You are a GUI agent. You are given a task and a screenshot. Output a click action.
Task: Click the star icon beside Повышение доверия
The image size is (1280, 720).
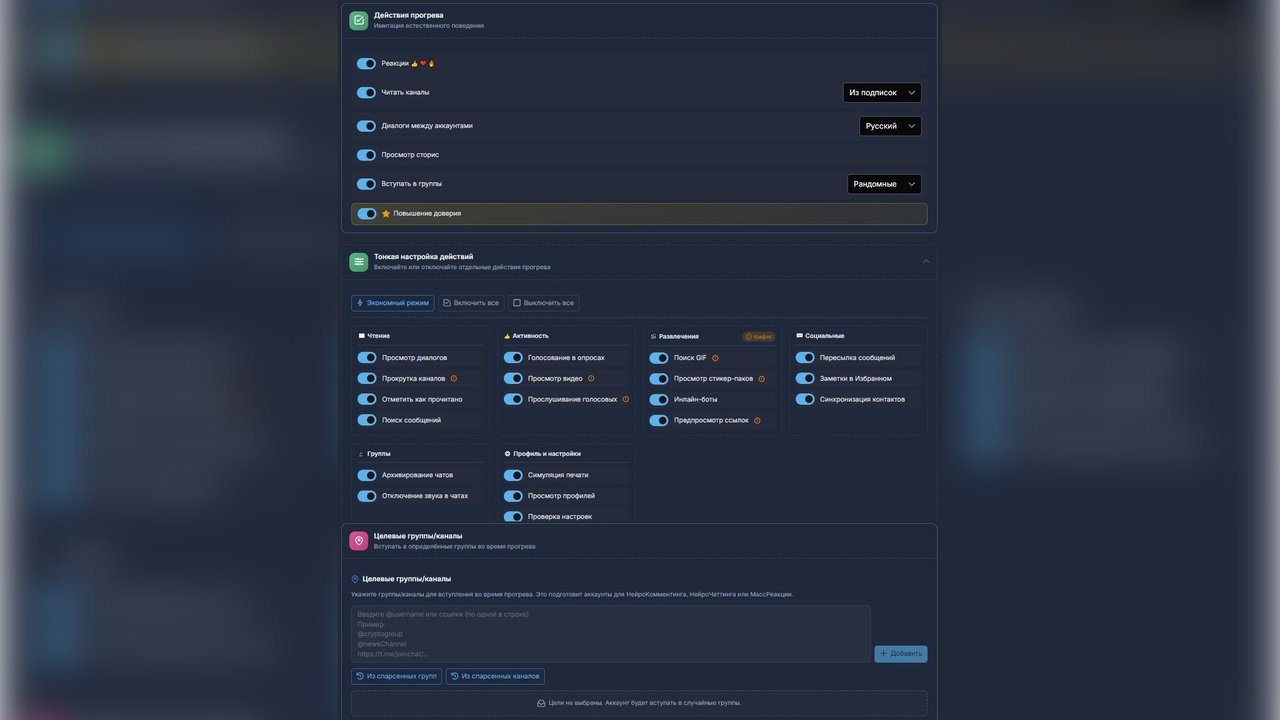tap(386, 214)
